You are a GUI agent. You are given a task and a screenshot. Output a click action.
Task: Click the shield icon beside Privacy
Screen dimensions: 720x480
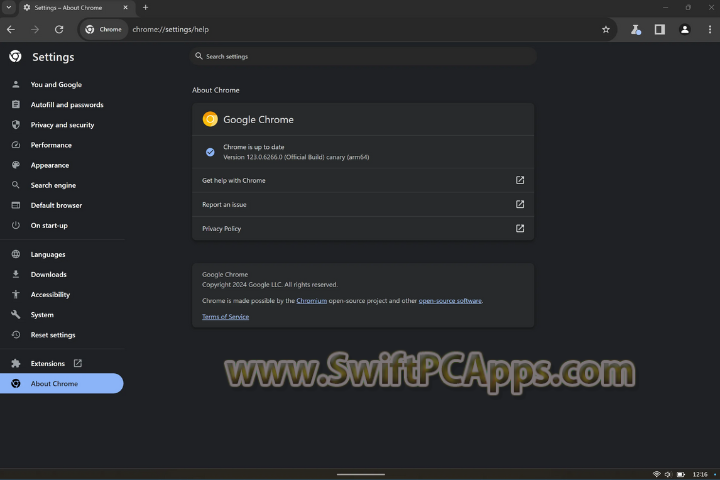pyautogui.click(x=16, y=125)
